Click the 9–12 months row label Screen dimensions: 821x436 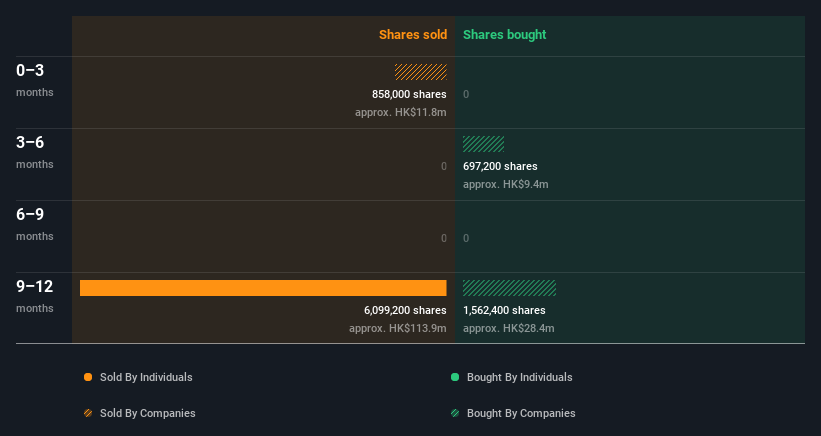35,296
